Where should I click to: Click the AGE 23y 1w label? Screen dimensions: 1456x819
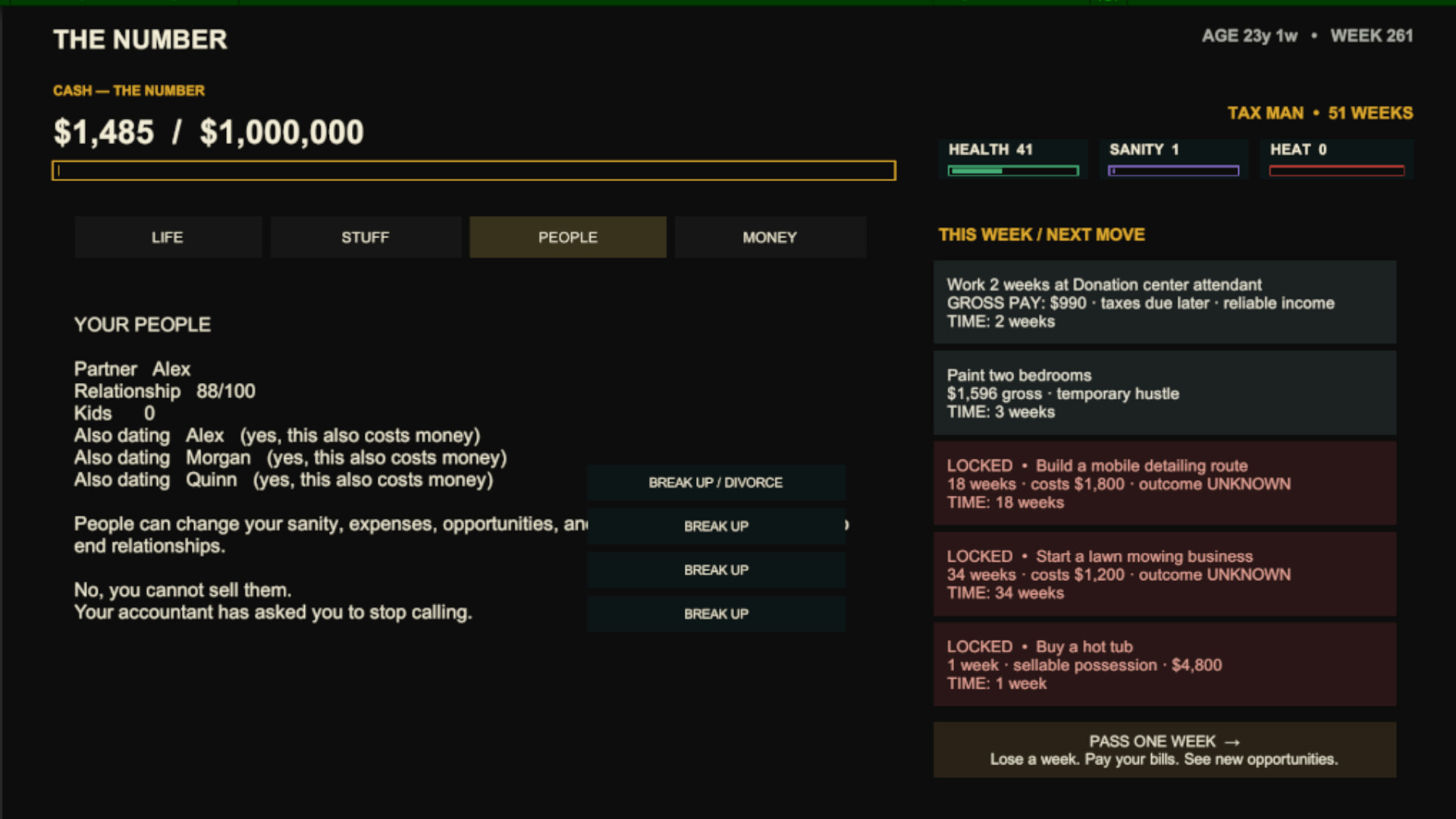pos(1250,36)
